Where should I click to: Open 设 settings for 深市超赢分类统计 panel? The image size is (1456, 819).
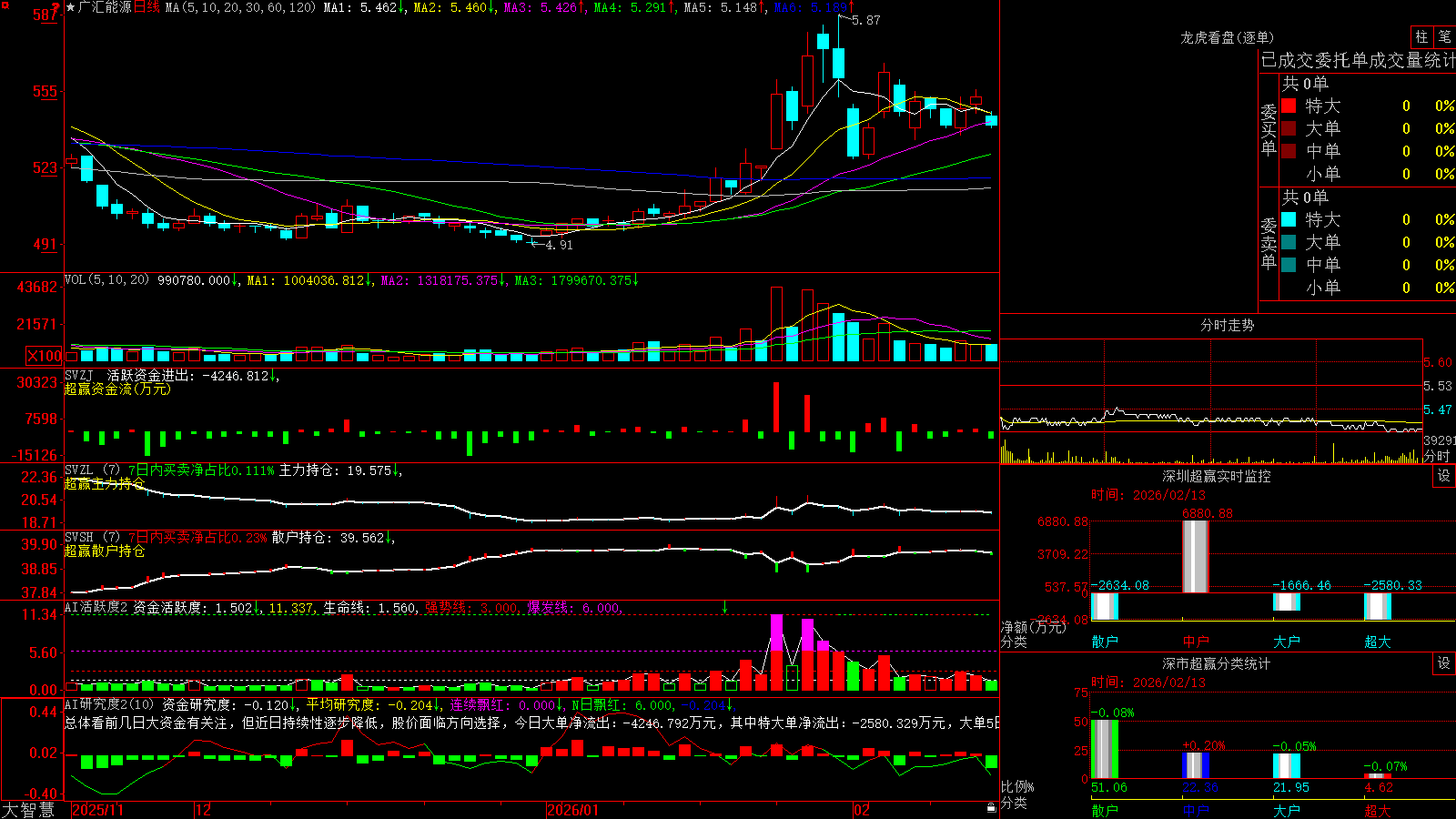tap(1444, 663)
